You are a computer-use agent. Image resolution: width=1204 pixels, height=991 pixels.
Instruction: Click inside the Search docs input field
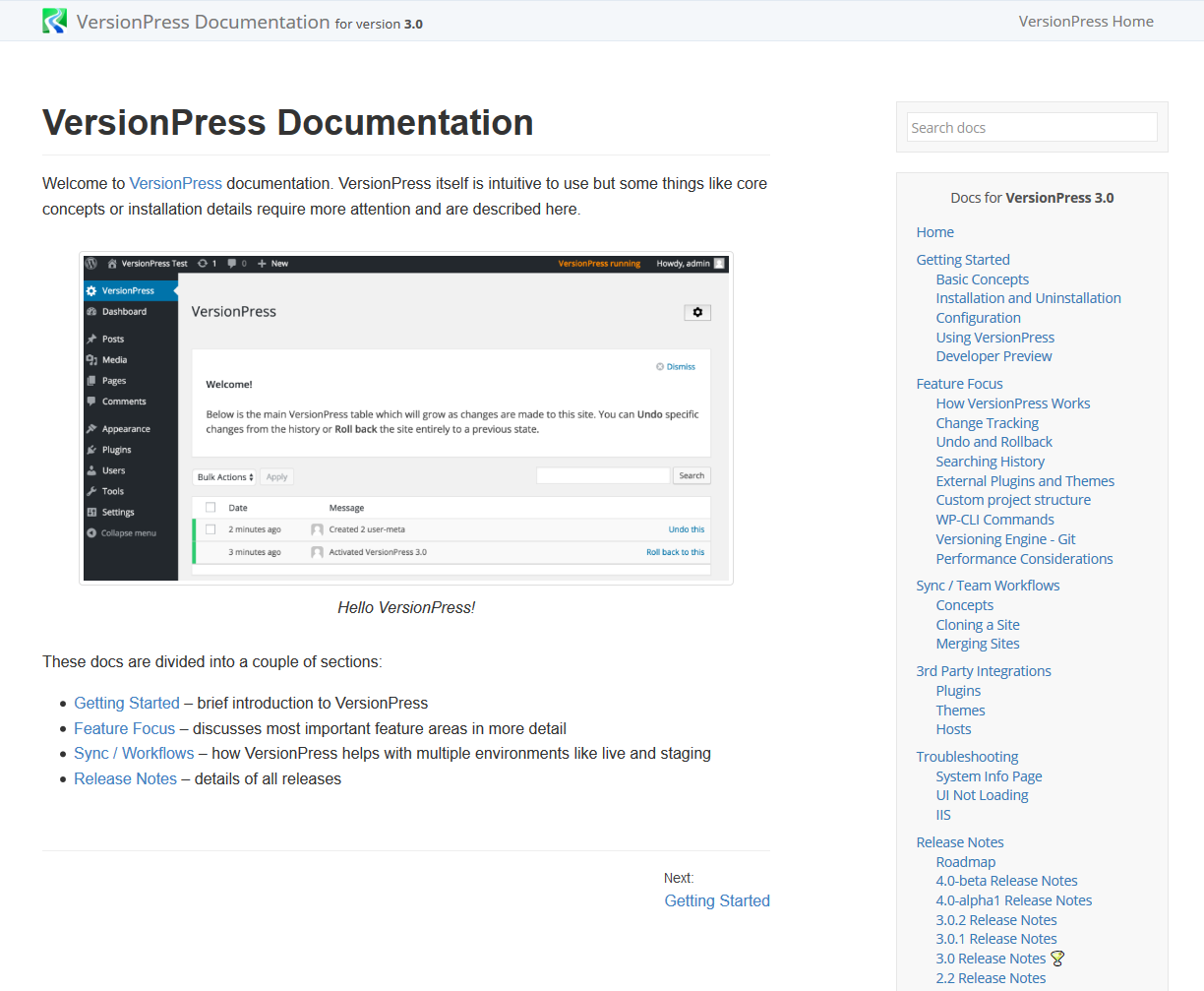[1031, 127]
